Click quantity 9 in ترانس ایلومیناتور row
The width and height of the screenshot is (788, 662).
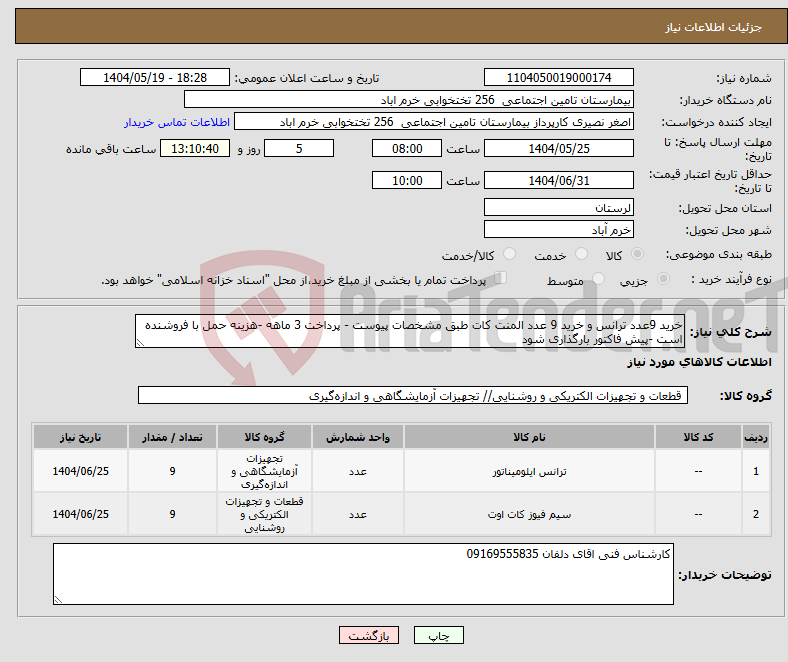click(x=172, y=471)
